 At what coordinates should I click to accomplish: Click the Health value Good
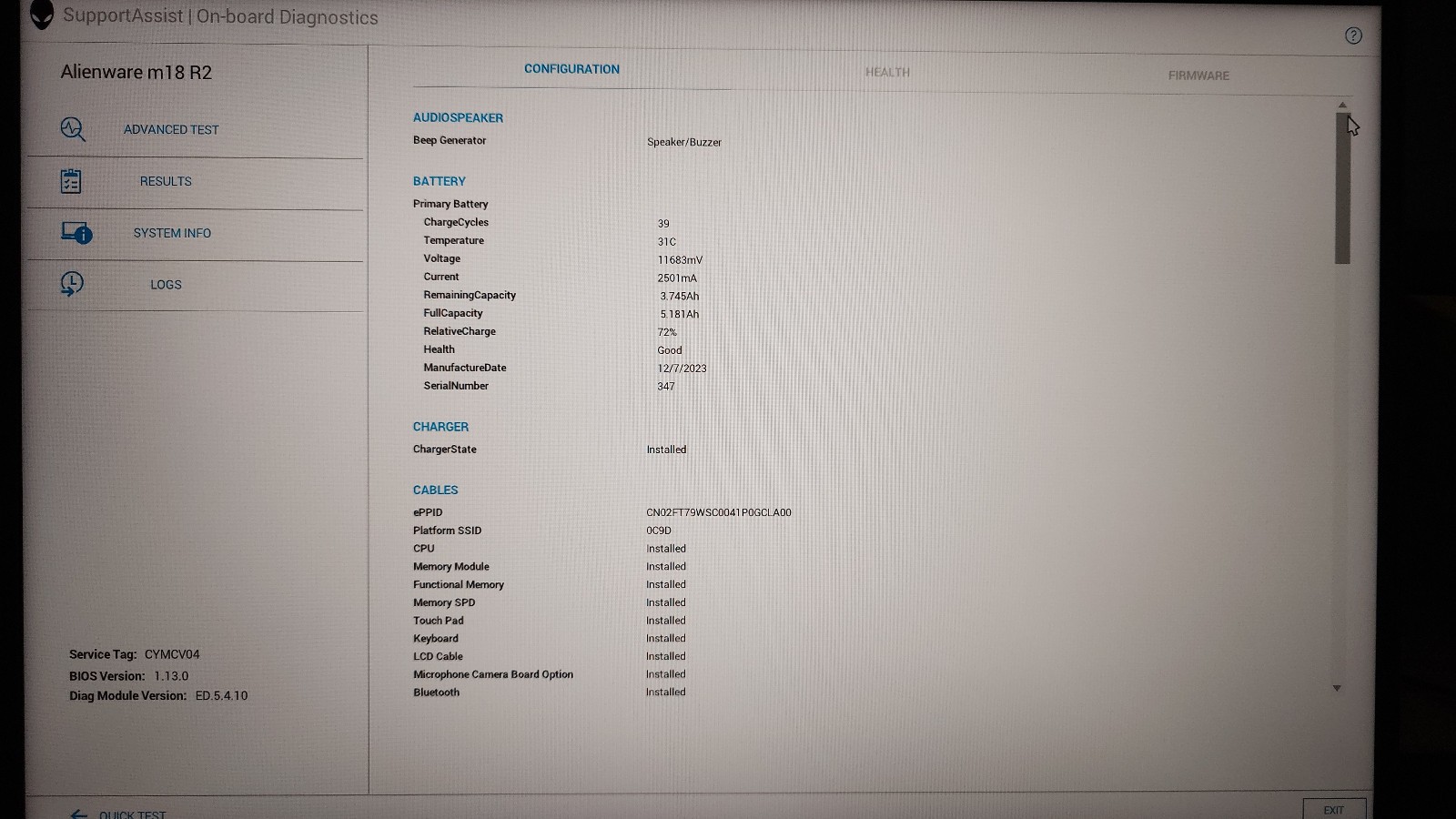pyautogui.click(x=670, y=350)
